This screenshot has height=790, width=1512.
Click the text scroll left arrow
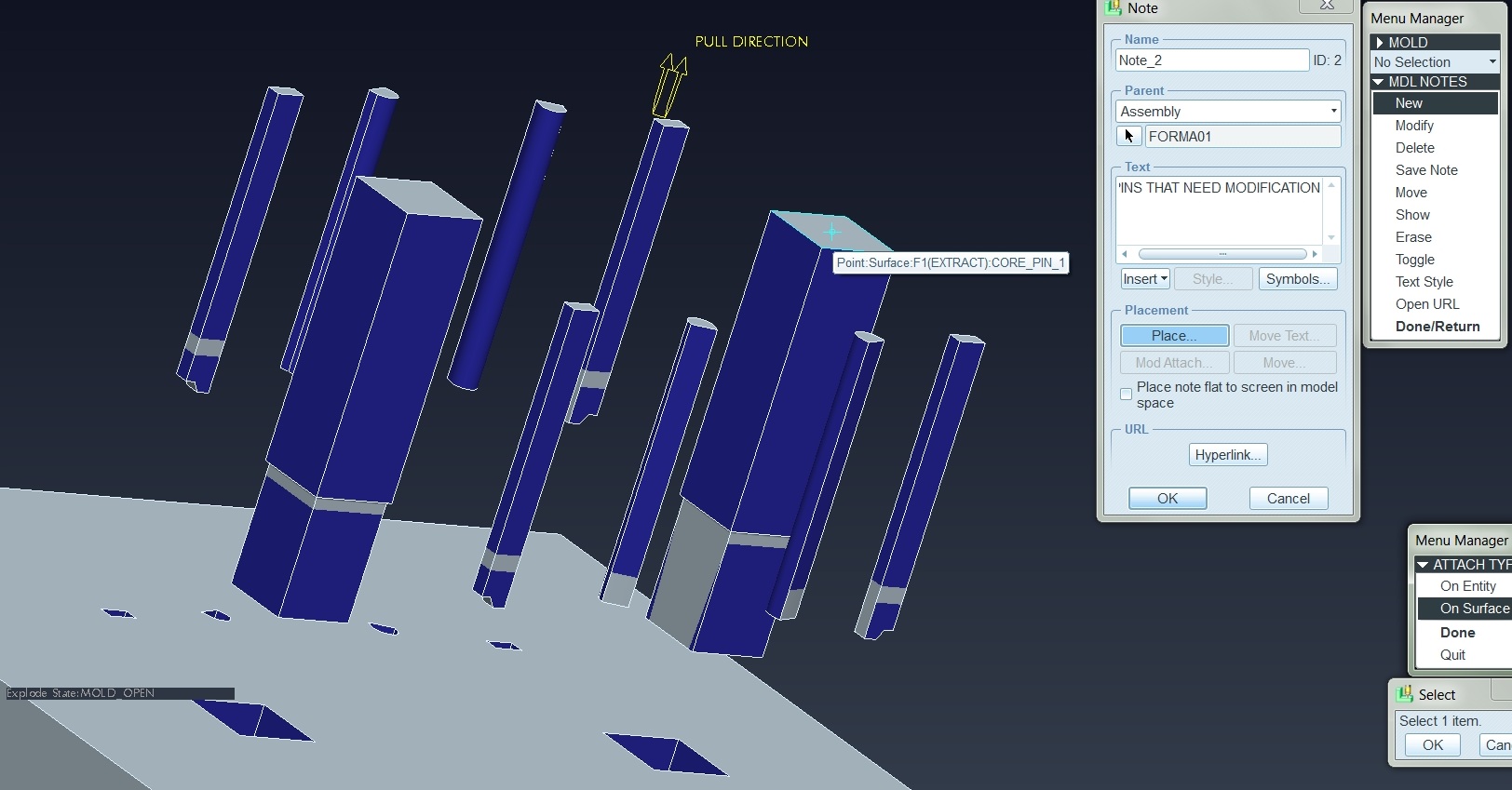click(x=1124, y=254)
